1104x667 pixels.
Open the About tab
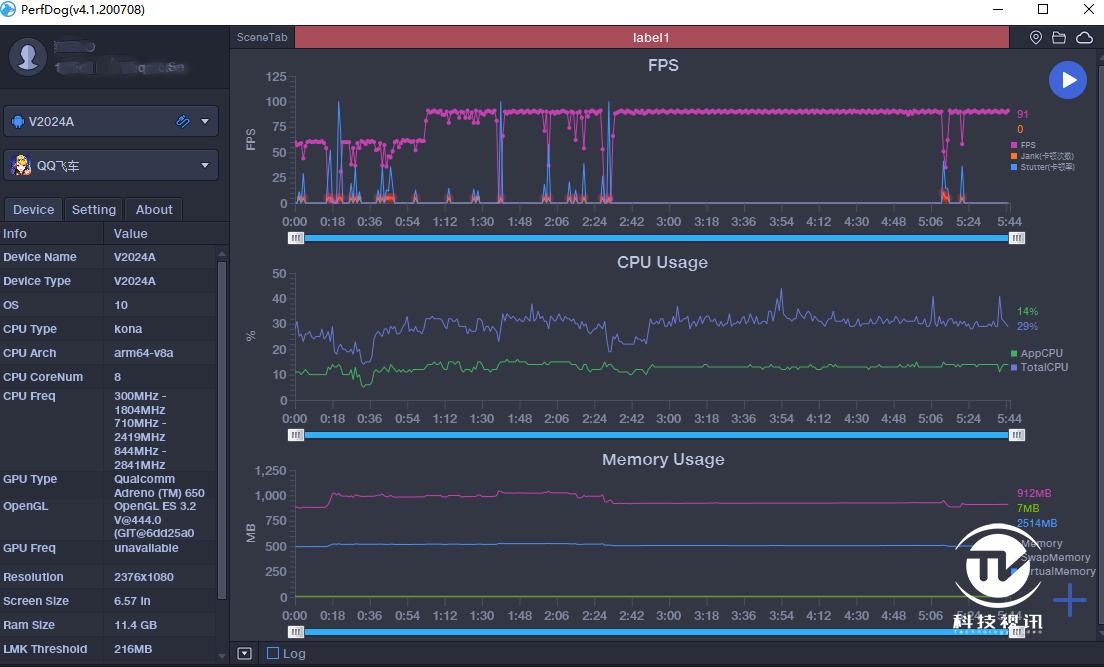(x=154, y=209)
